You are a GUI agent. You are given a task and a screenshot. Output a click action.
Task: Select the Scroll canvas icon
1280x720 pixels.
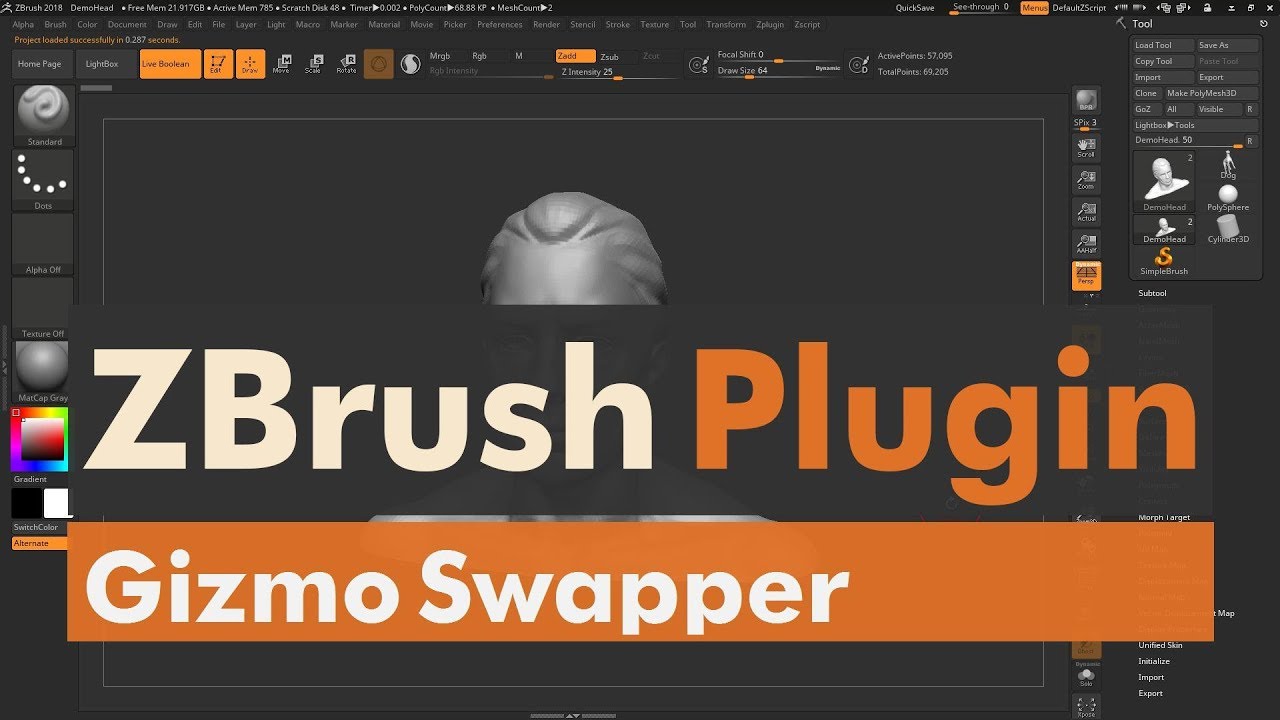pyautogui.click(x=1086, y=148)
